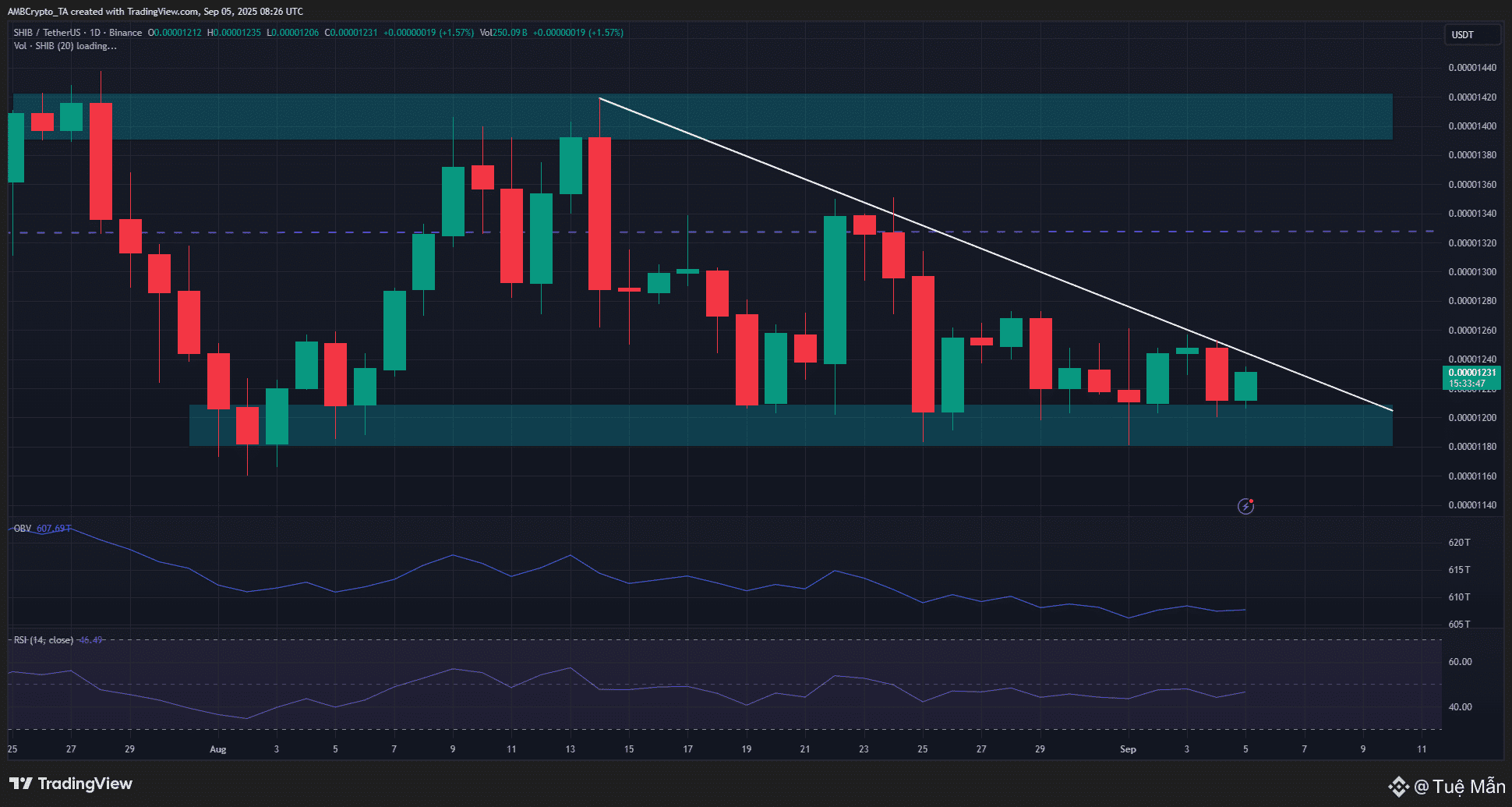The width and height of the screenshot is (1512, 807).
Task: Click the AMBCrypto_TA created with TradingView.com header text
Action: click(x=155, y=12)
